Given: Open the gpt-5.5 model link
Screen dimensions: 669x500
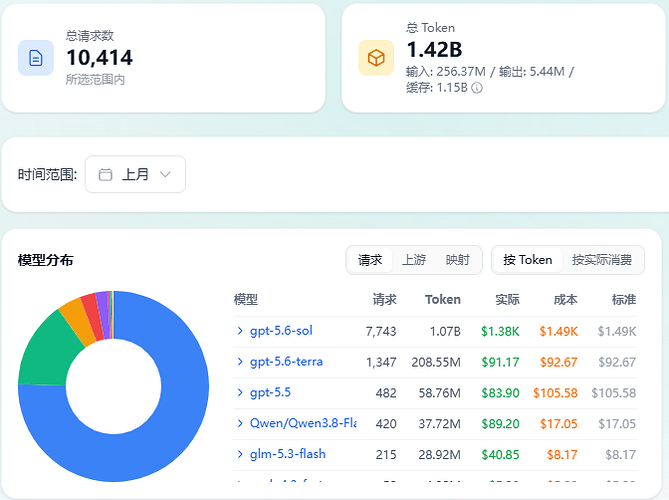Looking at the screenshot, I should click(270, 392).
